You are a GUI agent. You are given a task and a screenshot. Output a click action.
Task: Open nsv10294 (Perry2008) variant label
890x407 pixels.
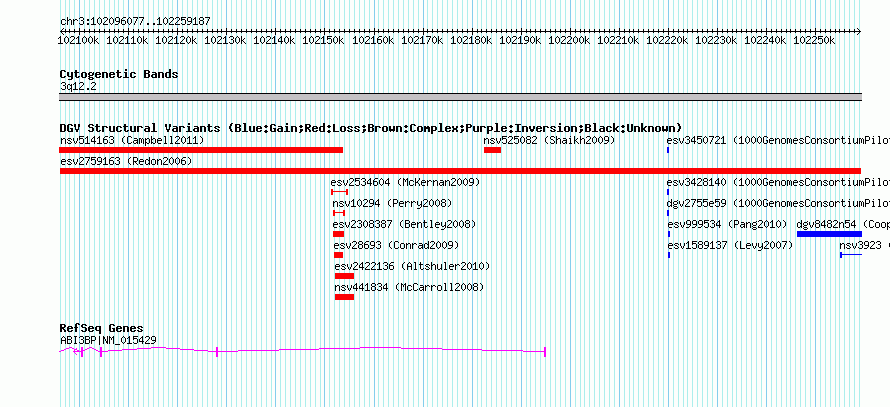tap(392, 203)
